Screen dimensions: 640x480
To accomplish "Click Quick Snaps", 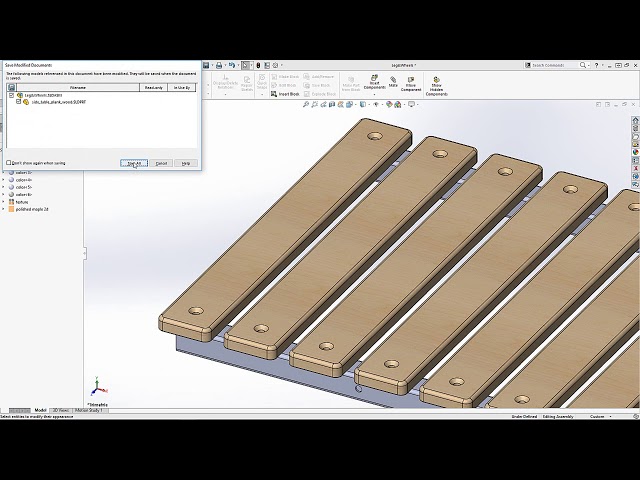I will (262, 82).
